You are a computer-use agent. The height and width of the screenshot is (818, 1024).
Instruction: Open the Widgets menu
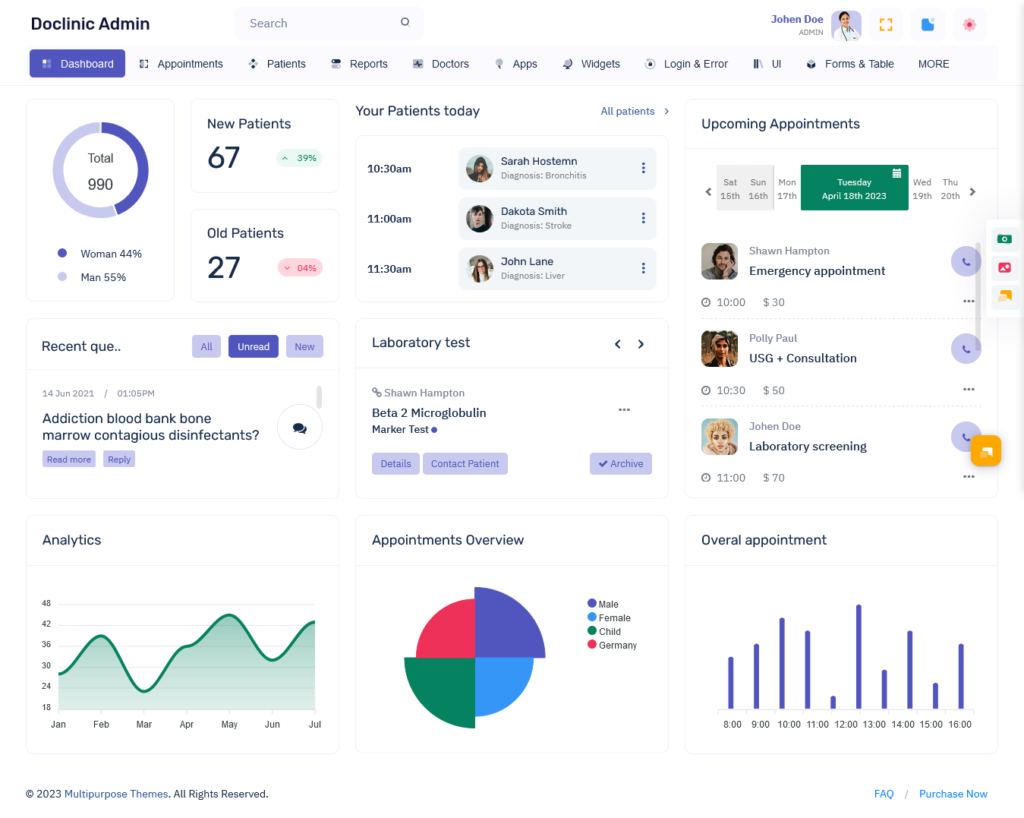pos(591,64)
